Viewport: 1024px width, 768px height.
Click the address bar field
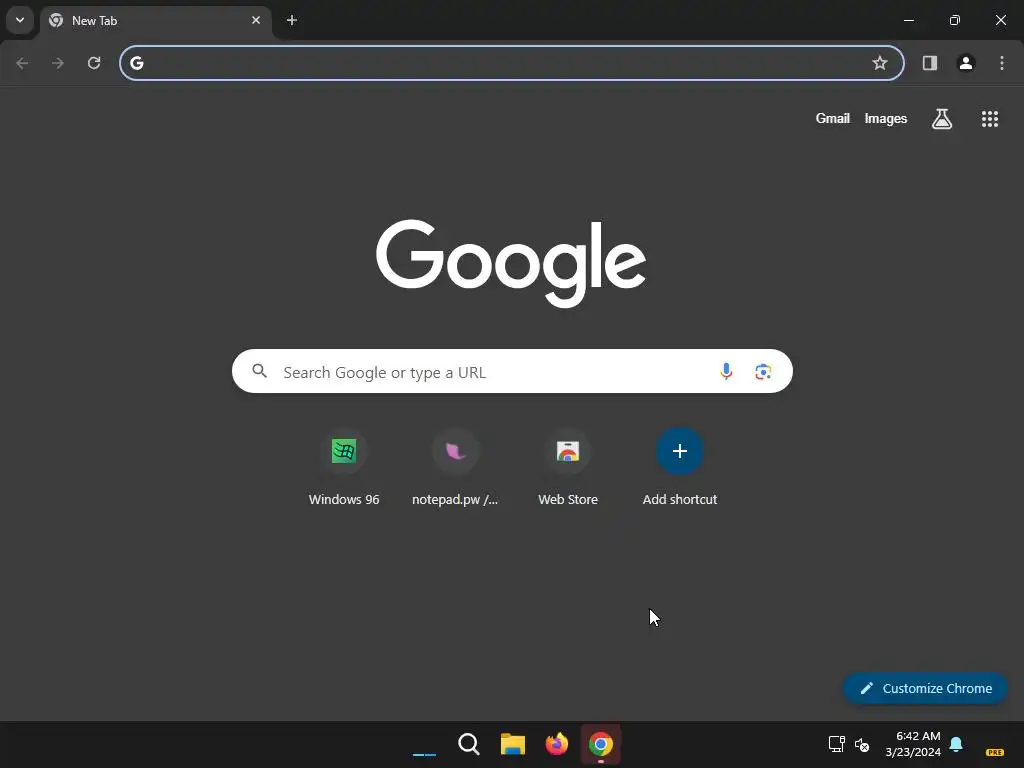click(511, 63)
